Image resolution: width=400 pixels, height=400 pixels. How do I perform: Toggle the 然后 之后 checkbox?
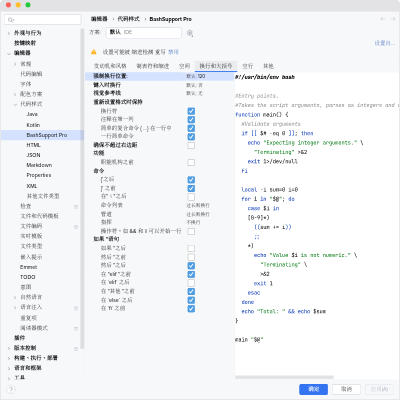coord(191,266)
